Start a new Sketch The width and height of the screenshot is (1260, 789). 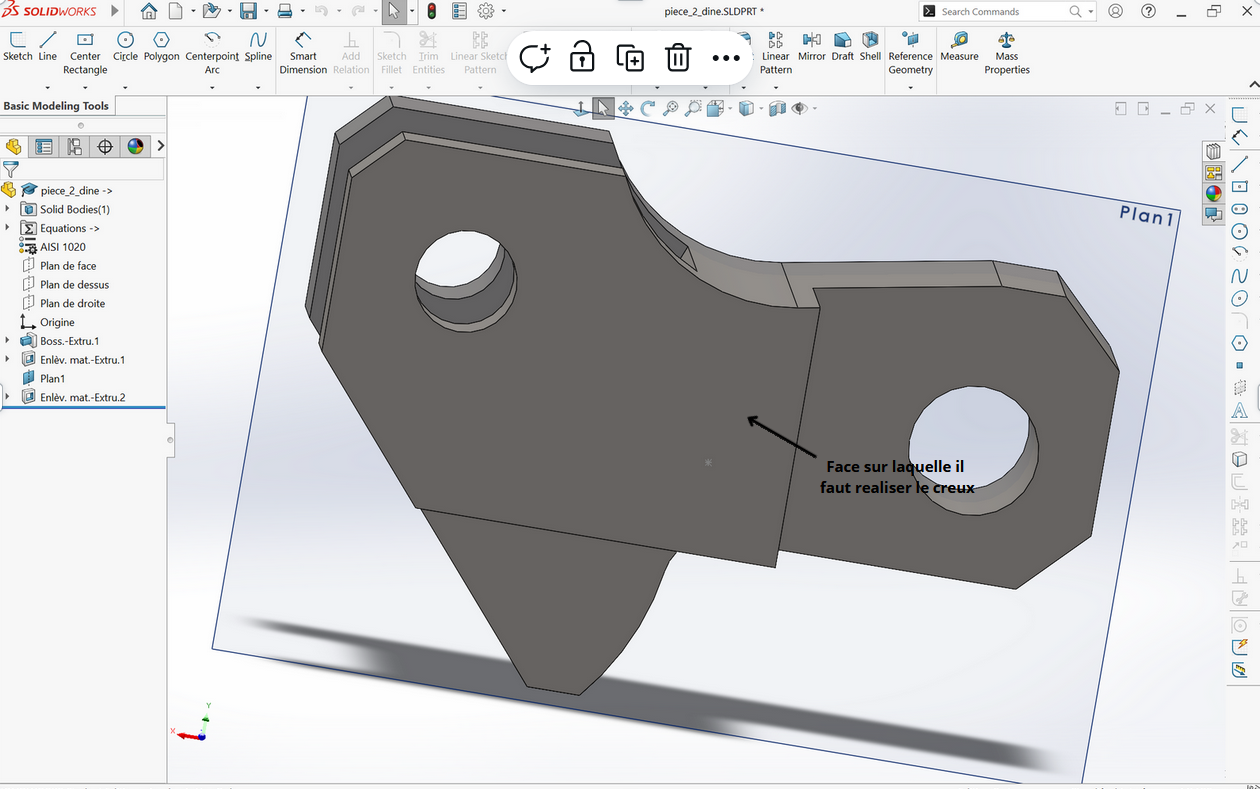(x=18, y=47)
